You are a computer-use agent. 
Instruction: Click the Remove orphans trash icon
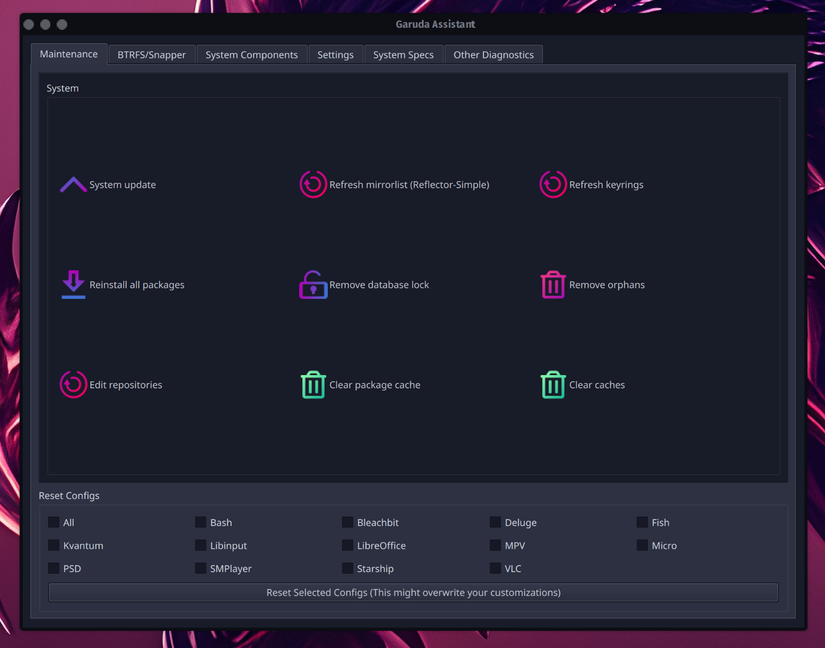click(x=553, y=285)
